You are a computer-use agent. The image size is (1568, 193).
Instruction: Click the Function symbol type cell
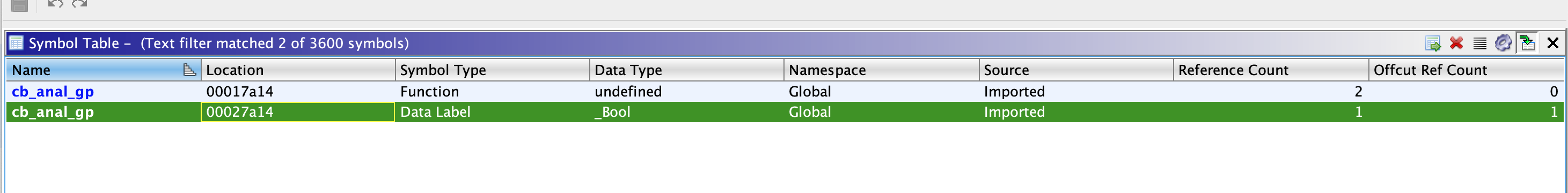pyautogui.click(x=493, y=91)
